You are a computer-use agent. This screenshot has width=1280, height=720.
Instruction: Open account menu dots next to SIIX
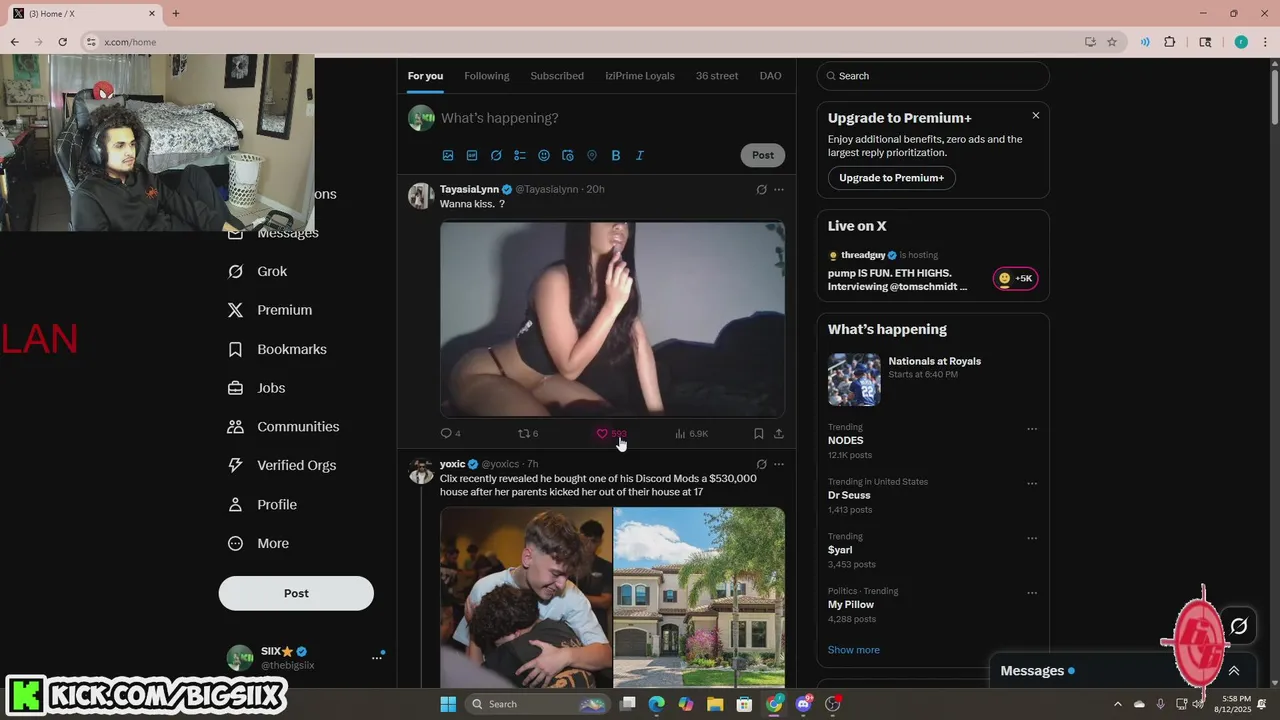377,657
